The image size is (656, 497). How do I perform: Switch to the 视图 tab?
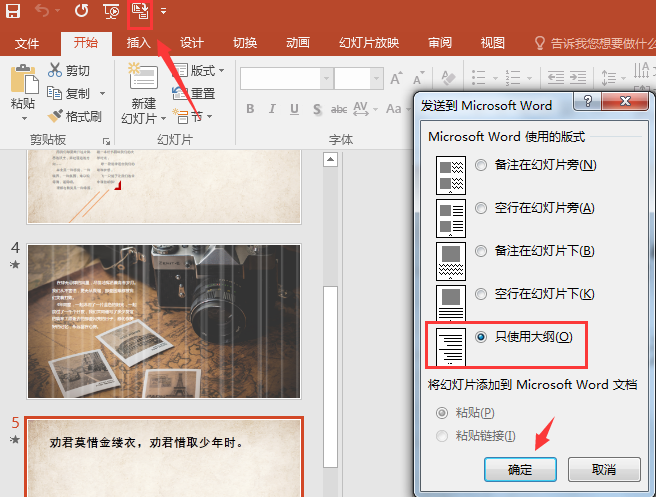(492, 43)
